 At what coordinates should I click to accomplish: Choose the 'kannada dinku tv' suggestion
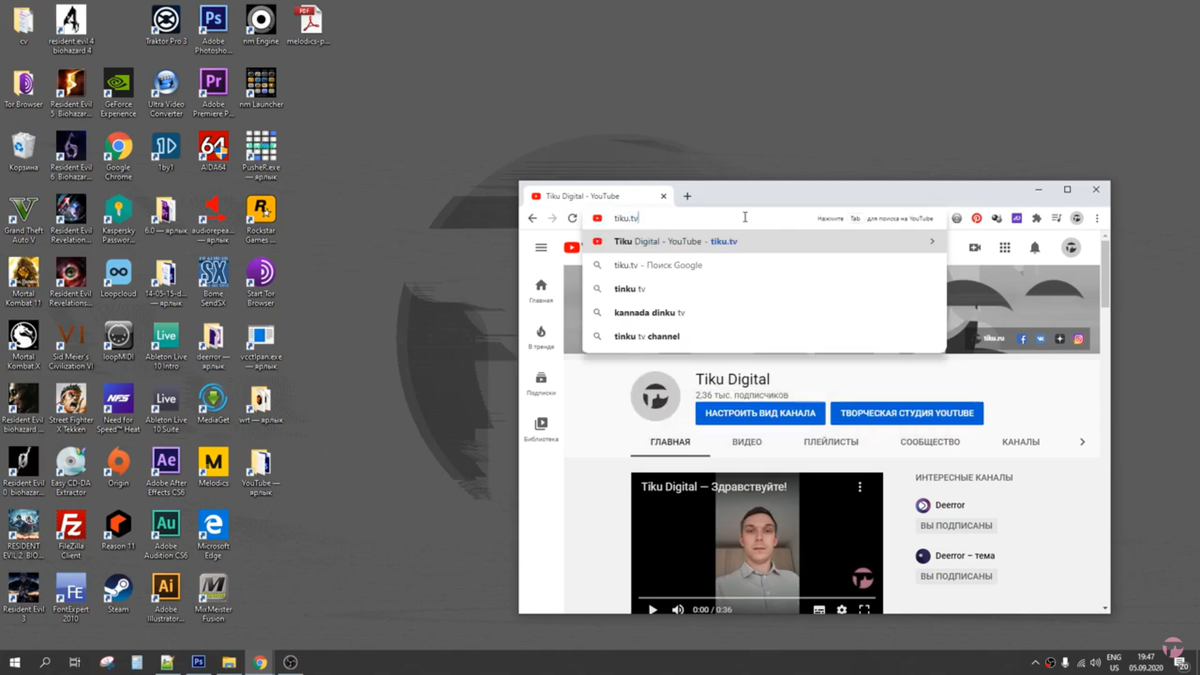coord(764,313)
